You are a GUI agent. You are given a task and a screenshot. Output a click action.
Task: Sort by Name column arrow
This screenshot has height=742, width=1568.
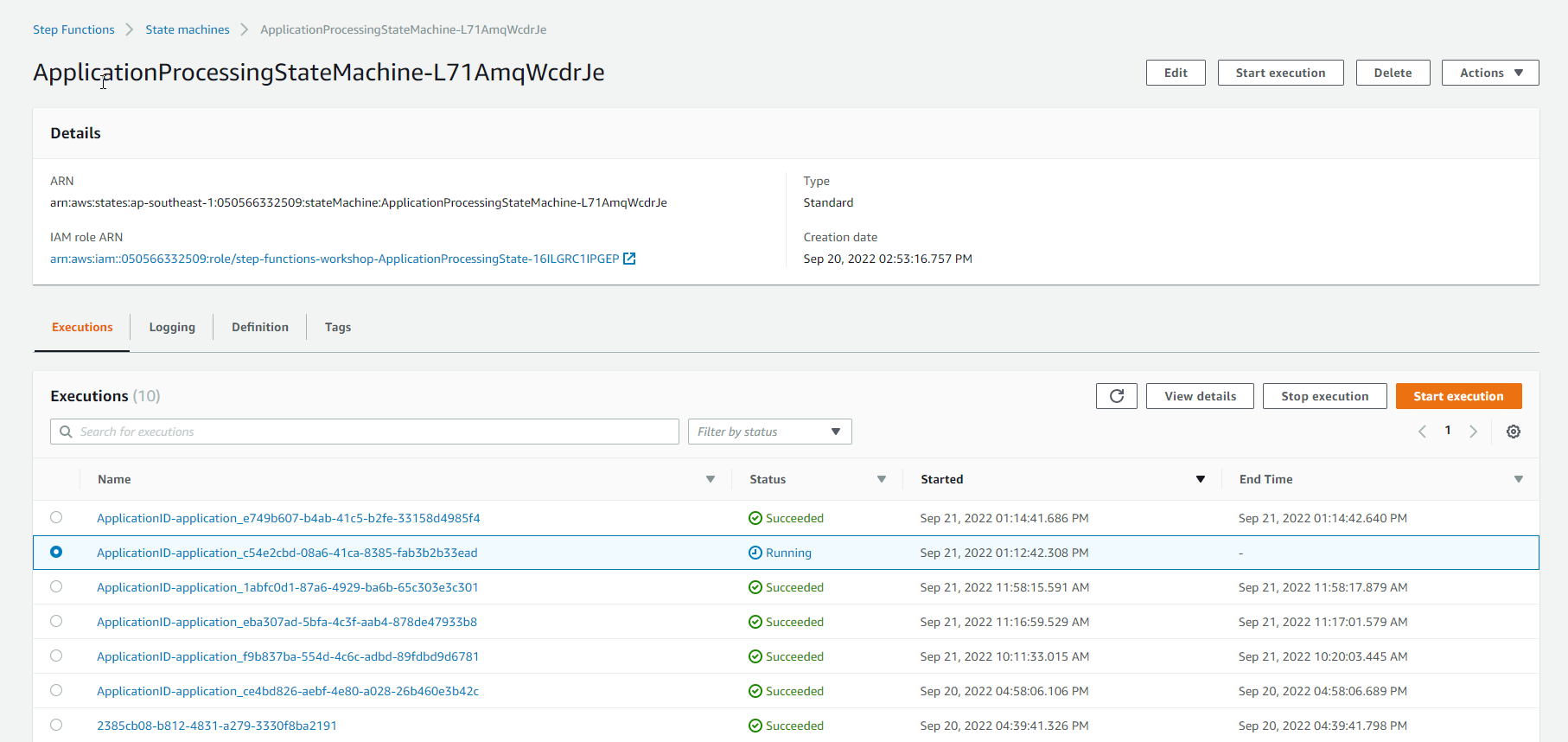[711, 479]
